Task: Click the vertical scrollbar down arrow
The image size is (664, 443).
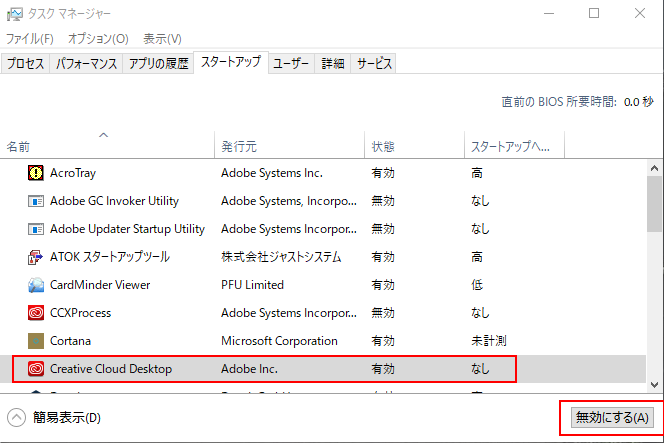Action: 655,384
